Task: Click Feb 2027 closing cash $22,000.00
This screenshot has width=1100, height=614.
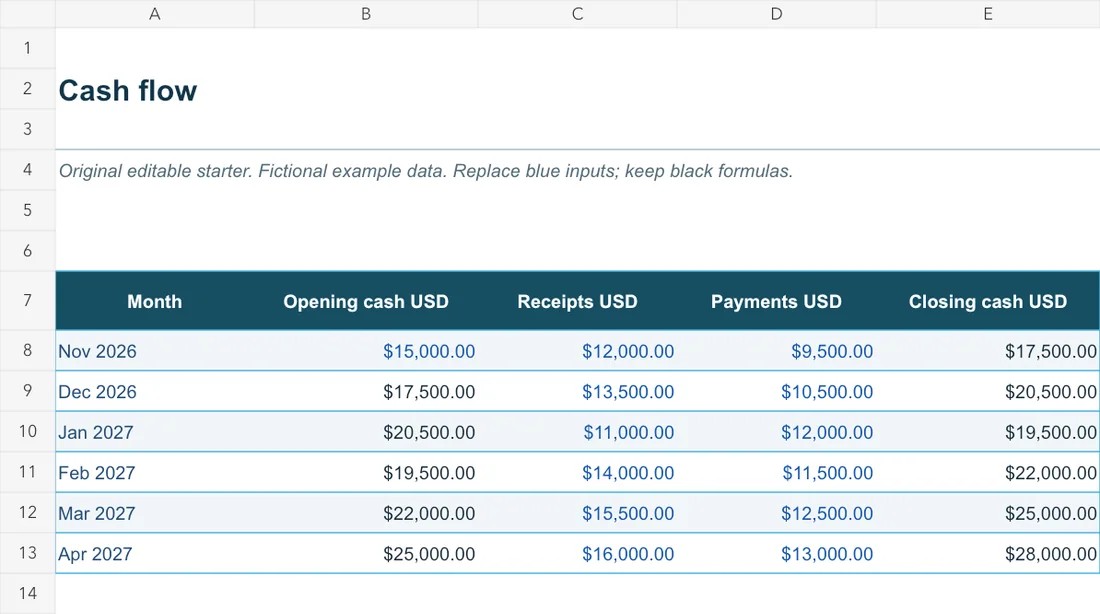Action: click(988, 473)
